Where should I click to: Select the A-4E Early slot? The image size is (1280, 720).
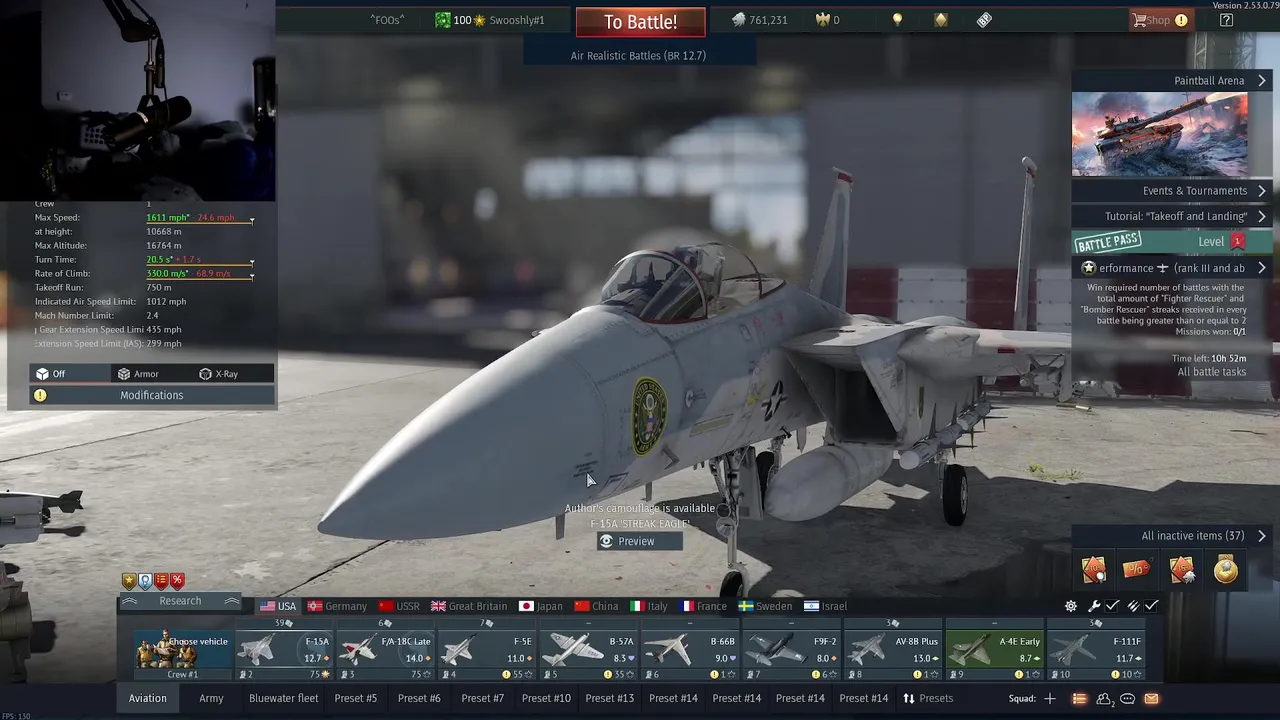[994, 650]
